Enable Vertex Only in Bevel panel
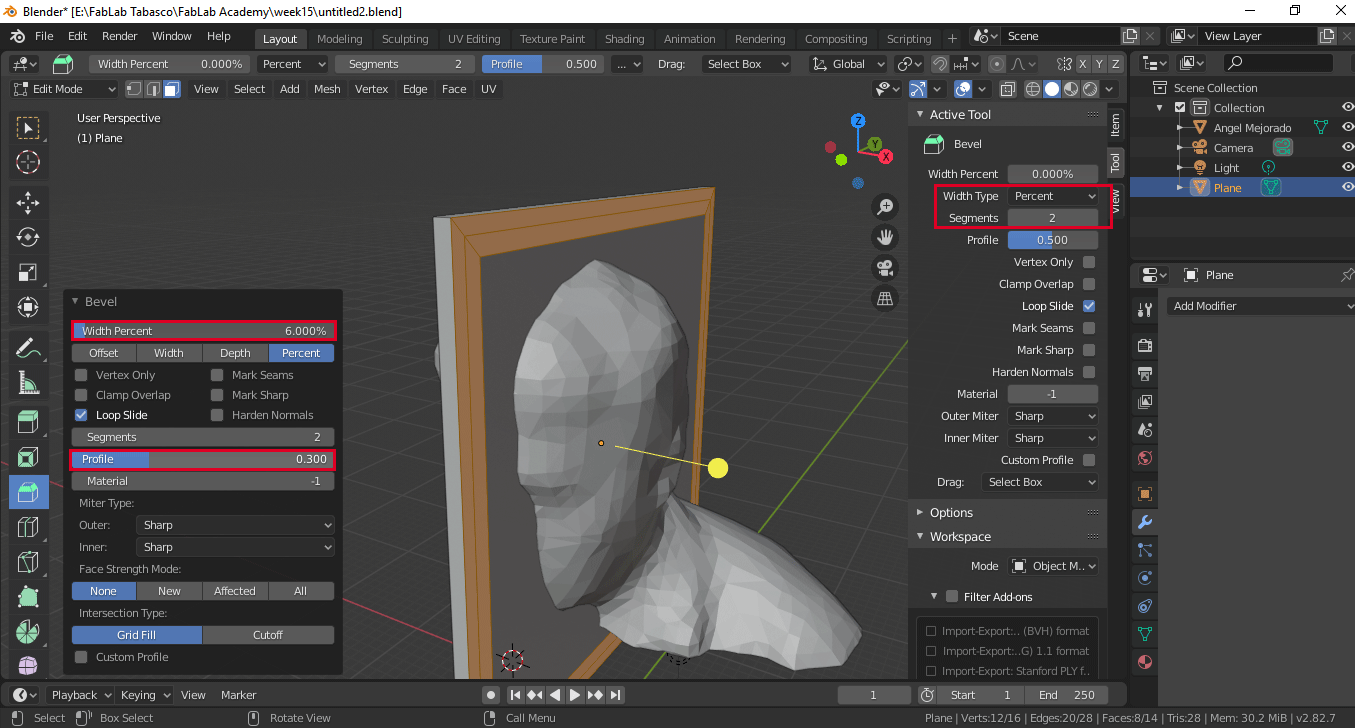The image size is (1355, 728). point(82,375)
